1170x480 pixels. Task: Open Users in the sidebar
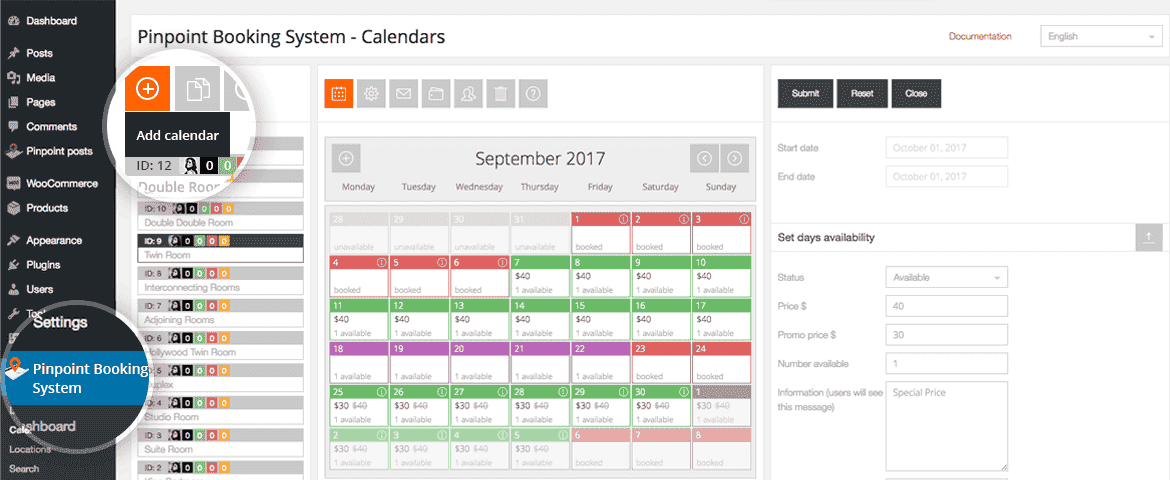39,290
